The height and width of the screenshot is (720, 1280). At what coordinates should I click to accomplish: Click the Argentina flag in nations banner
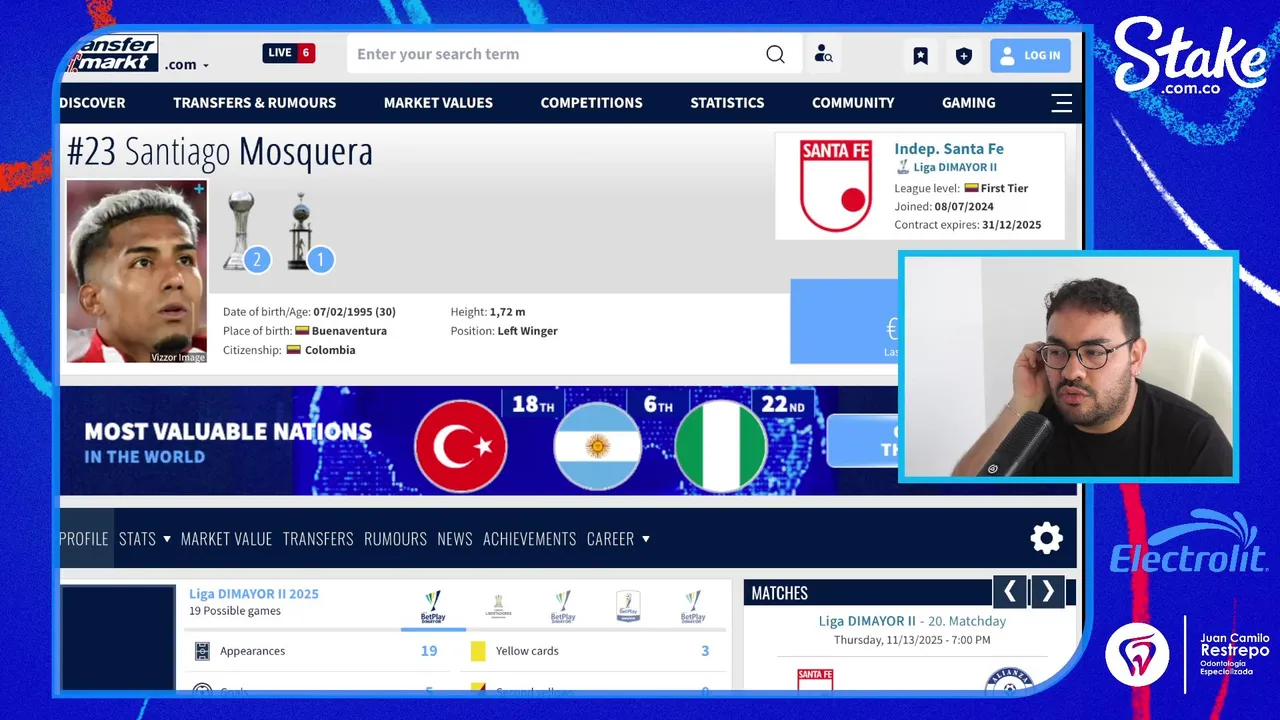pos(598,446)
